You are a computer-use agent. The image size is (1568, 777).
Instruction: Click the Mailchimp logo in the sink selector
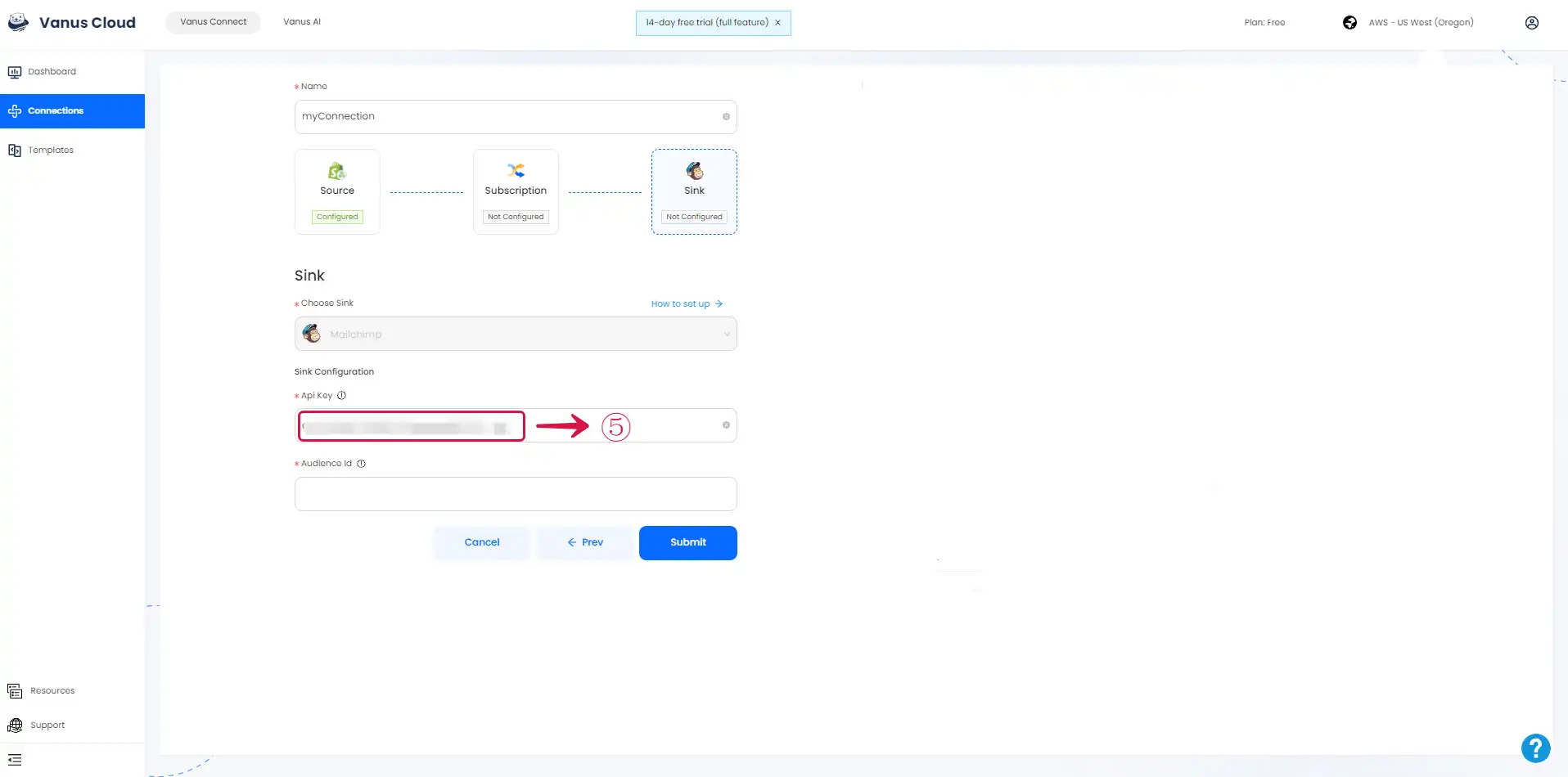coord(312,334)
